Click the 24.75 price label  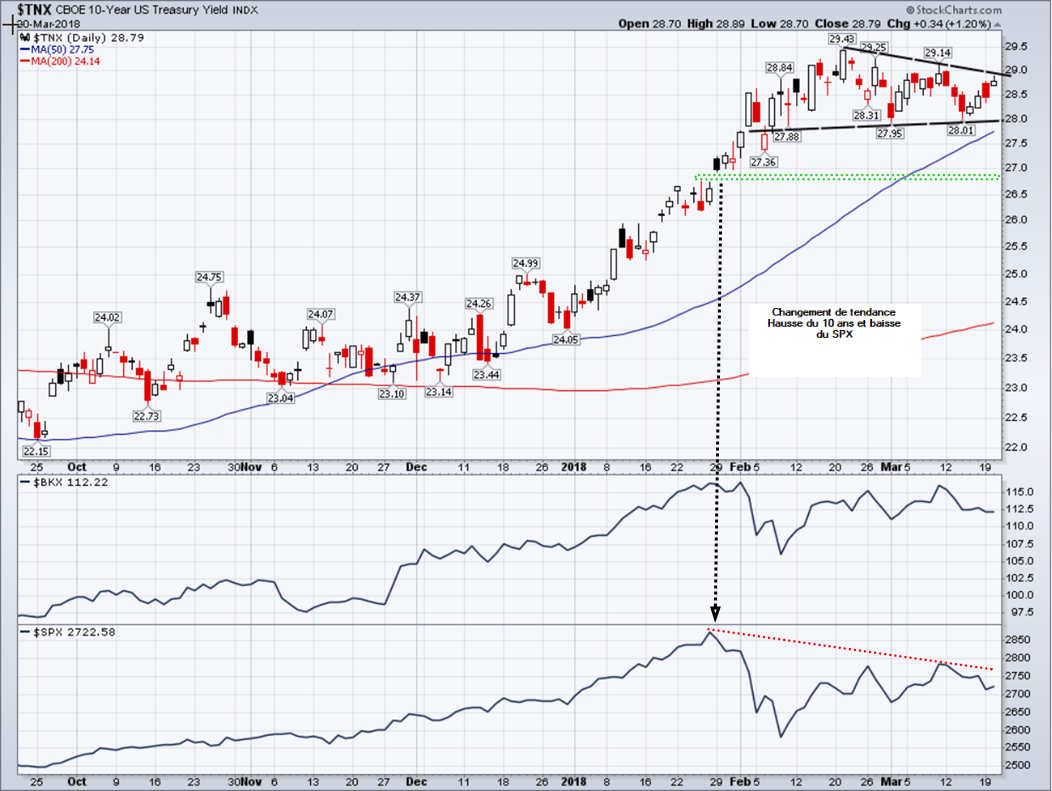209,276
